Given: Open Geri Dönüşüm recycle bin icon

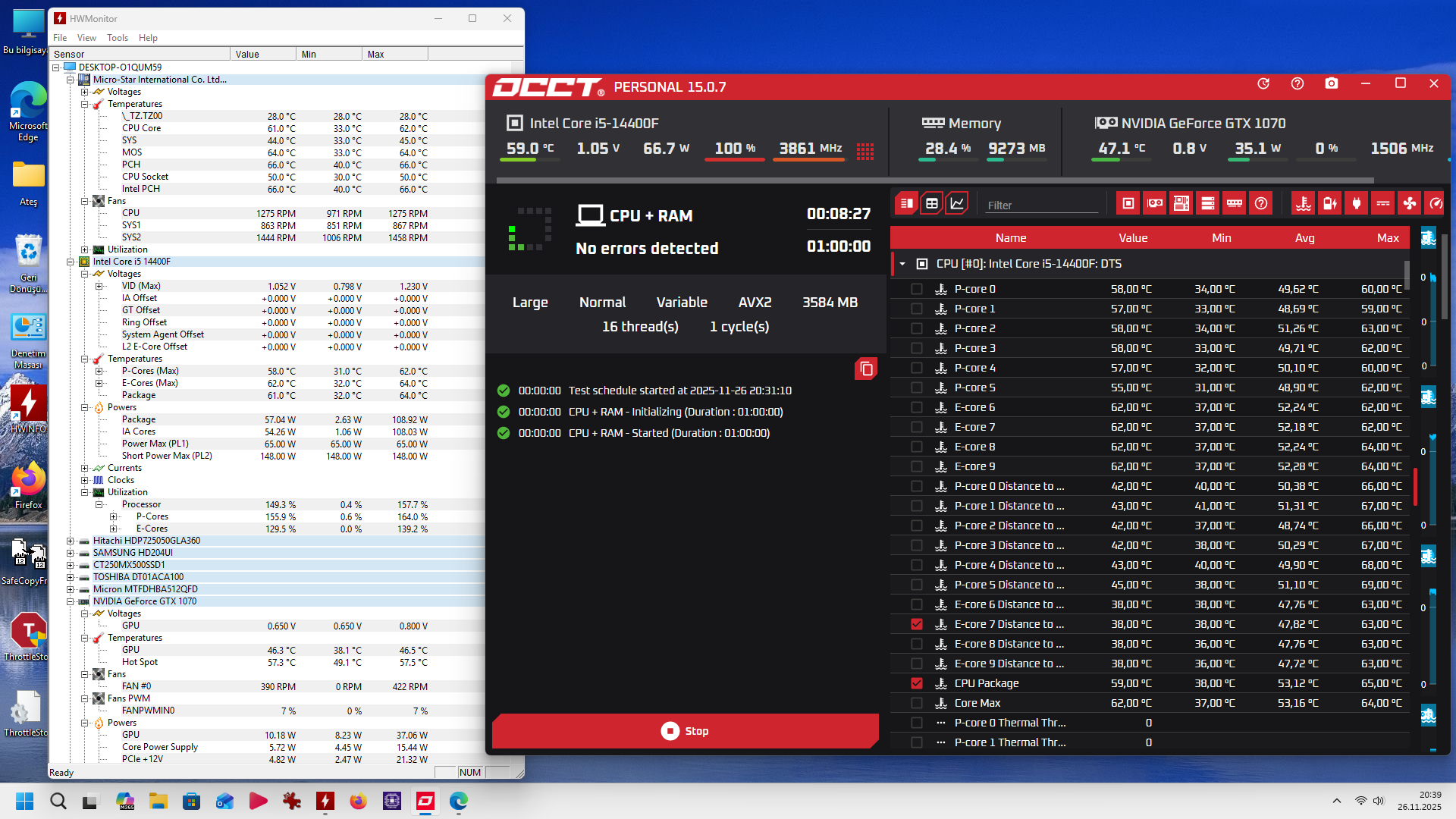Looking at the screenshot, I should [x=28, y=263].
